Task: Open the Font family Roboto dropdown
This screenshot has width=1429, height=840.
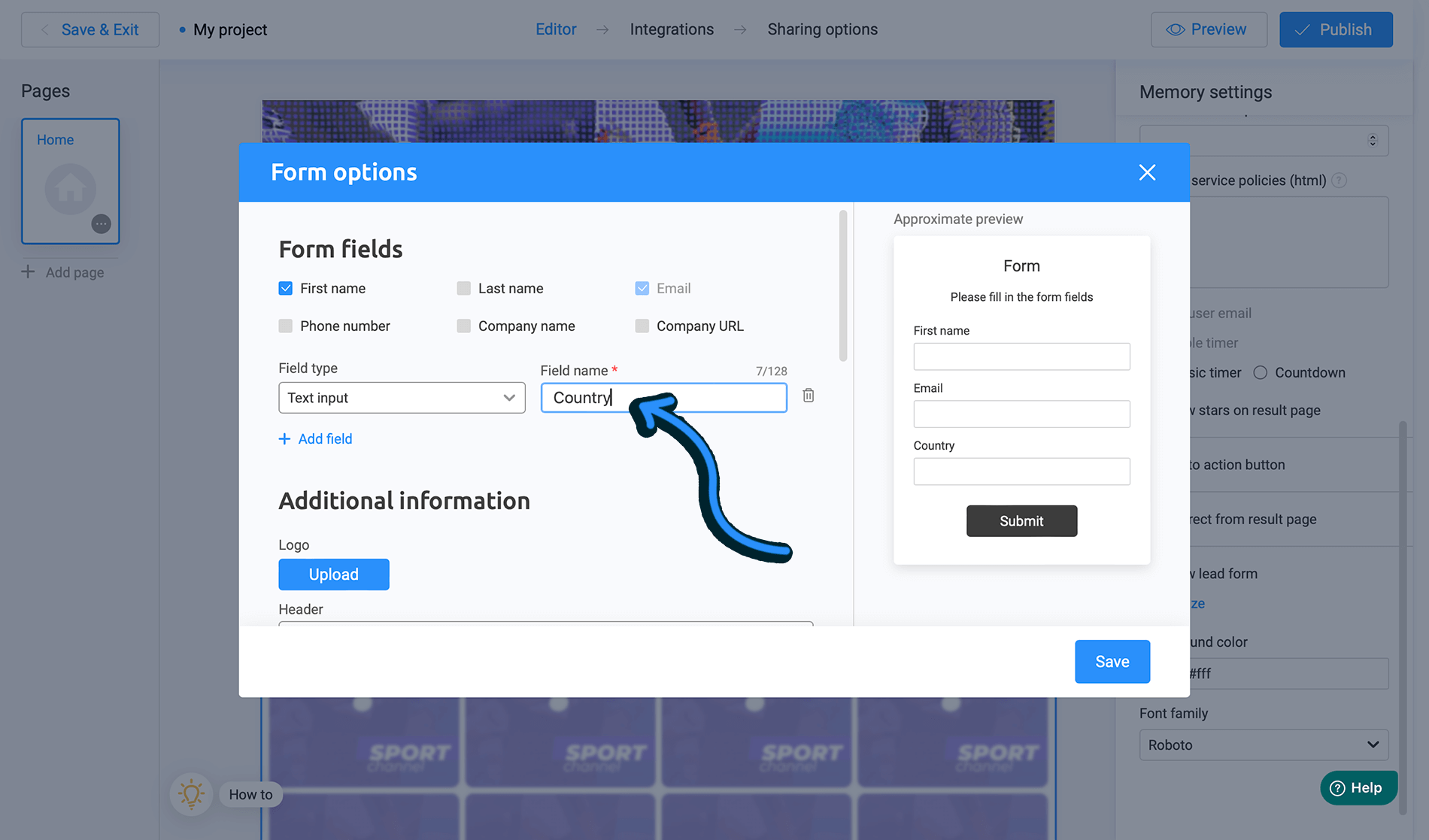Action: coord(1264,744)
